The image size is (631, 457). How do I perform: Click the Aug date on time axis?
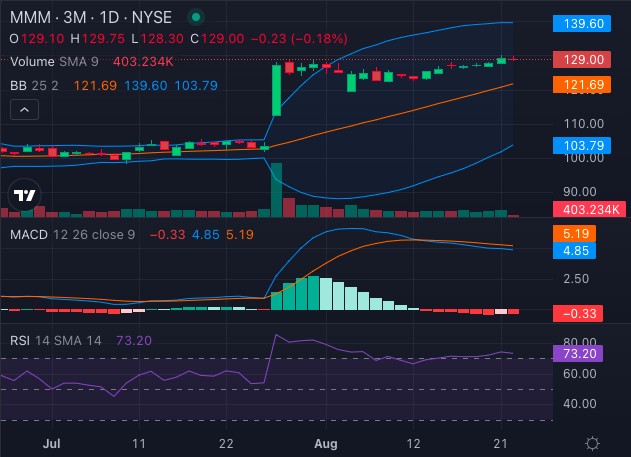point(326,443)
